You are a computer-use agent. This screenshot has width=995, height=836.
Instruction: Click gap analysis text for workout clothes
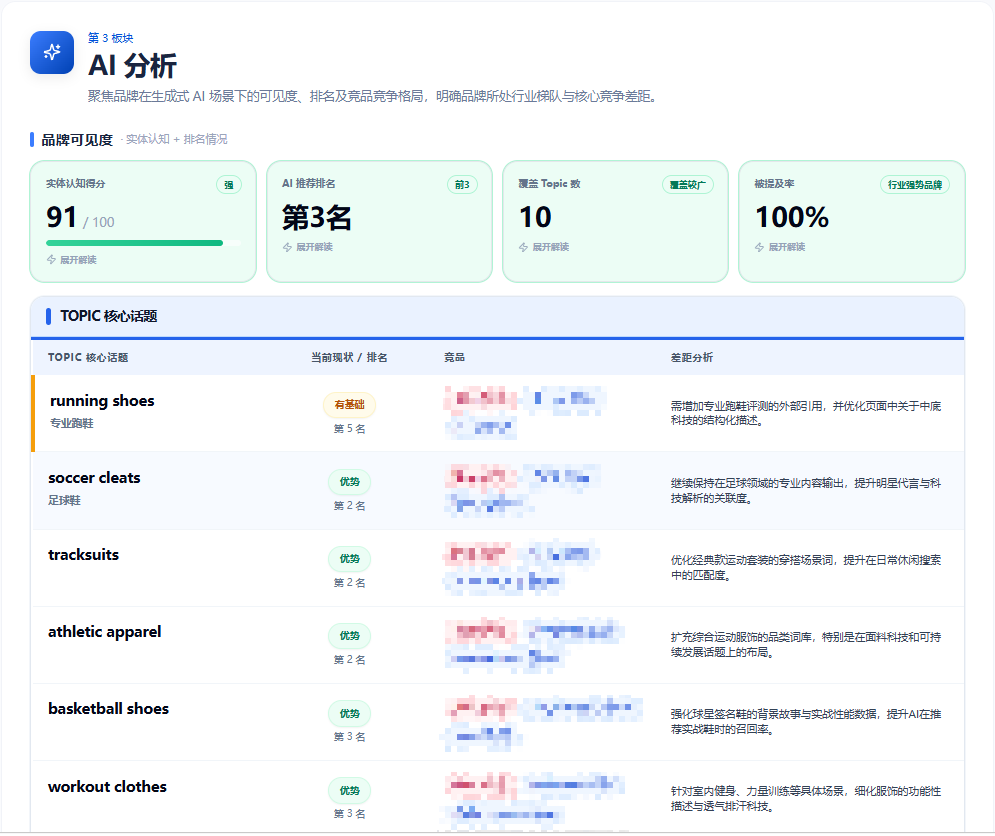806,799
